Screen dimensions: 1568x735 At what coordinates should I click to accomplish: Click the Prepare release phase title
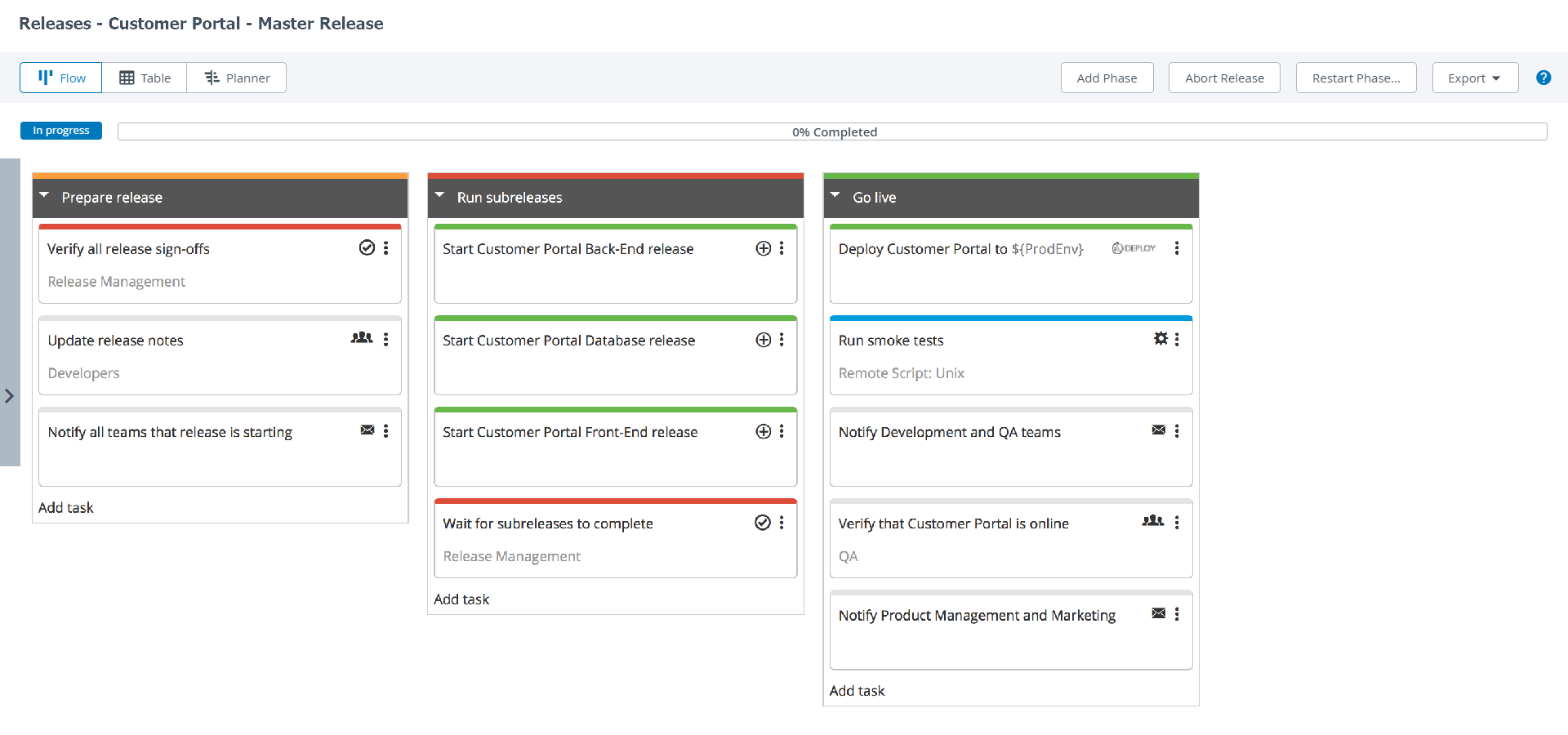[112, 198]
